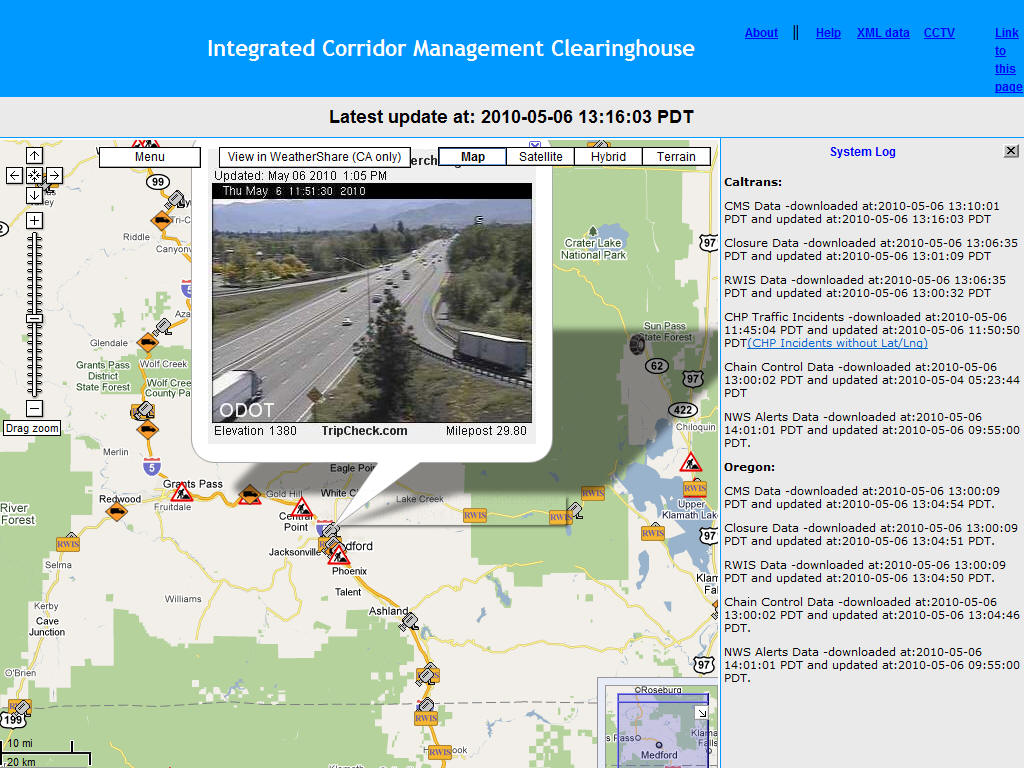Select the Terrain map type

point(676,157)
